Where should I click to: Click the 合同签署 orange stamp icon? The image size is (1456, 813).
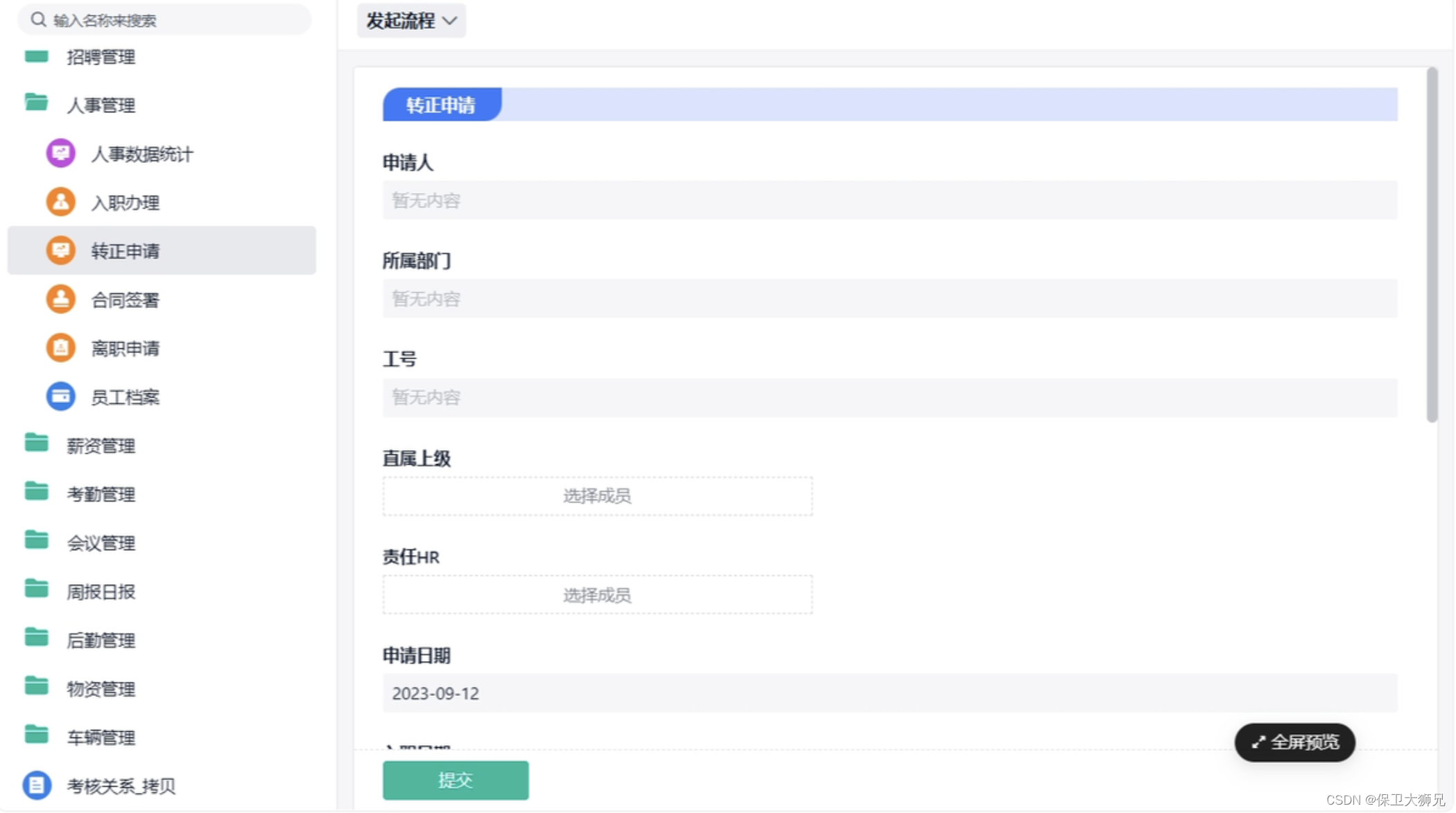[x=60, y=299]
